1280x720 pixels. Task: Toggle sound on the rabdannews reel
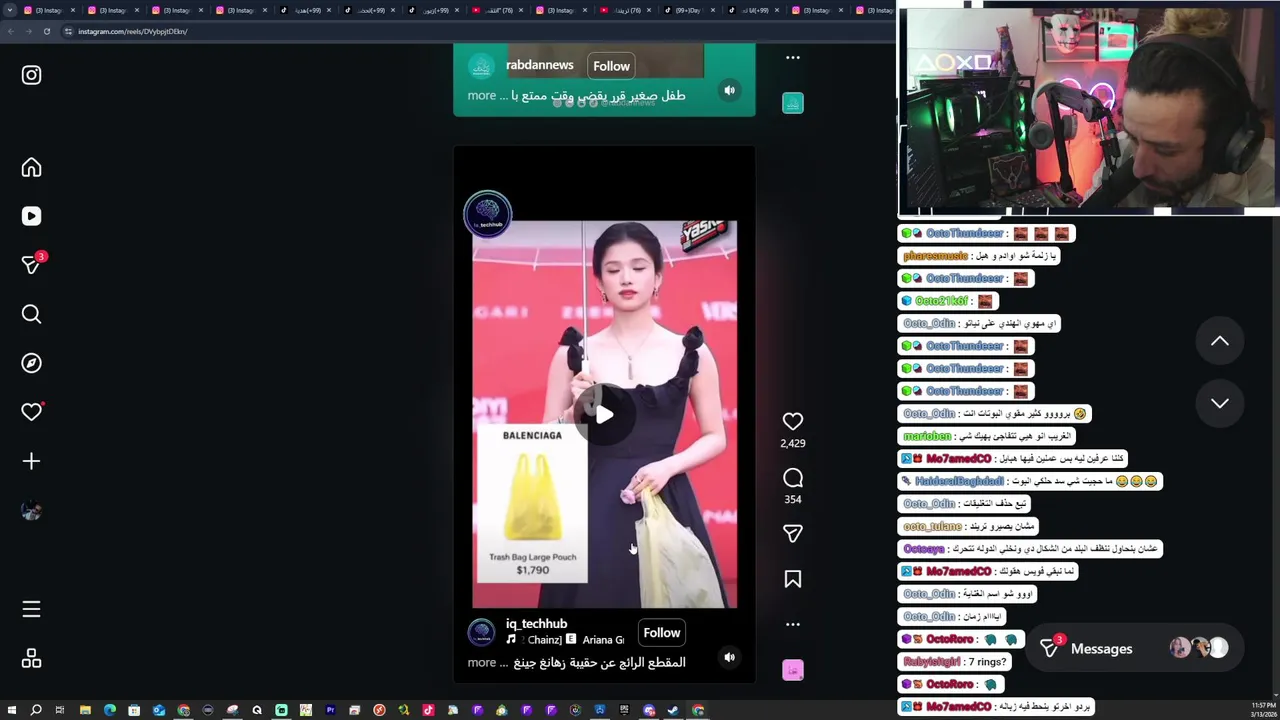point(730,90)
